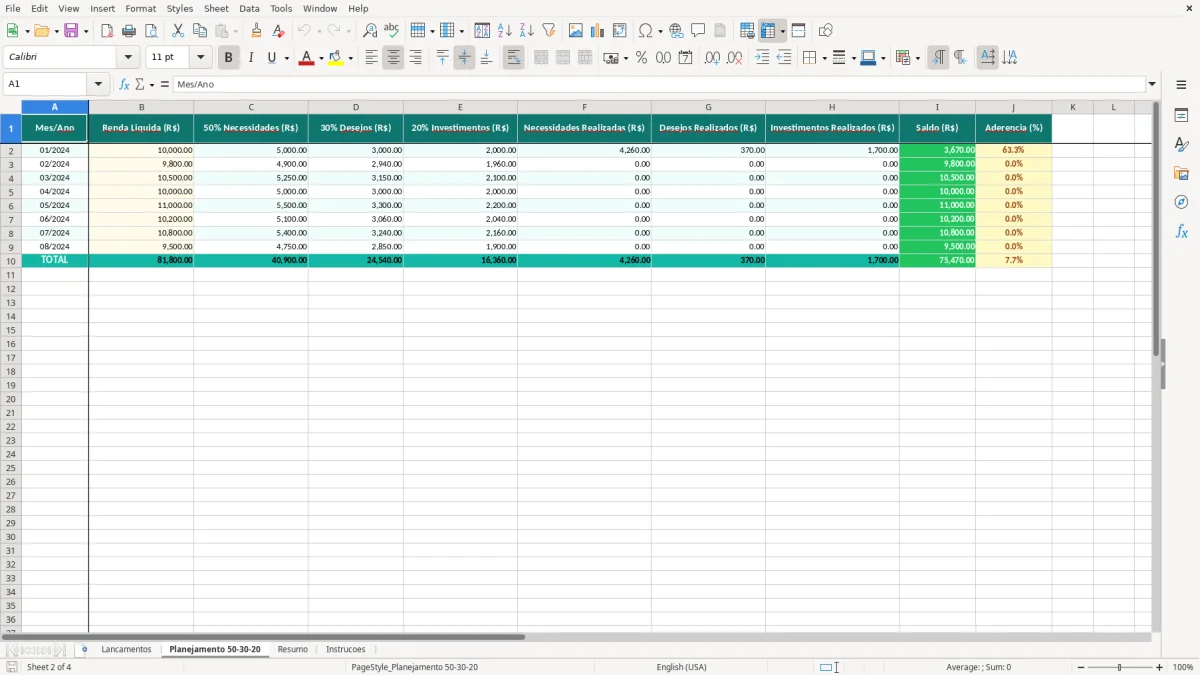Open Print Preview from toolbar
The width and height of the screenshot is (1200, 675).
click(151, 31)
